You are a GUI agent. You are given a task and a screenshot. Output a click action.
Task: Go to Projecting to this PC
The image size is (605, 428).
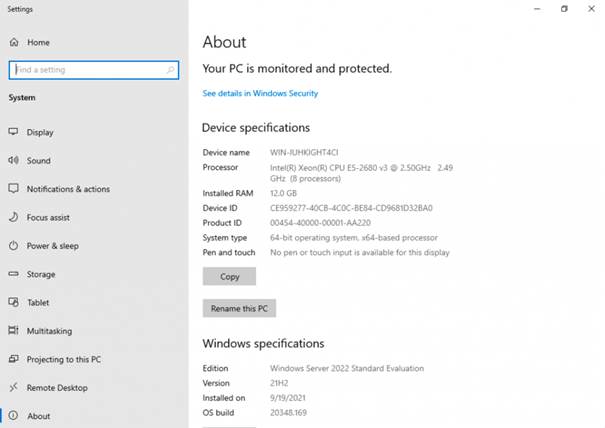tap(94, 359)
